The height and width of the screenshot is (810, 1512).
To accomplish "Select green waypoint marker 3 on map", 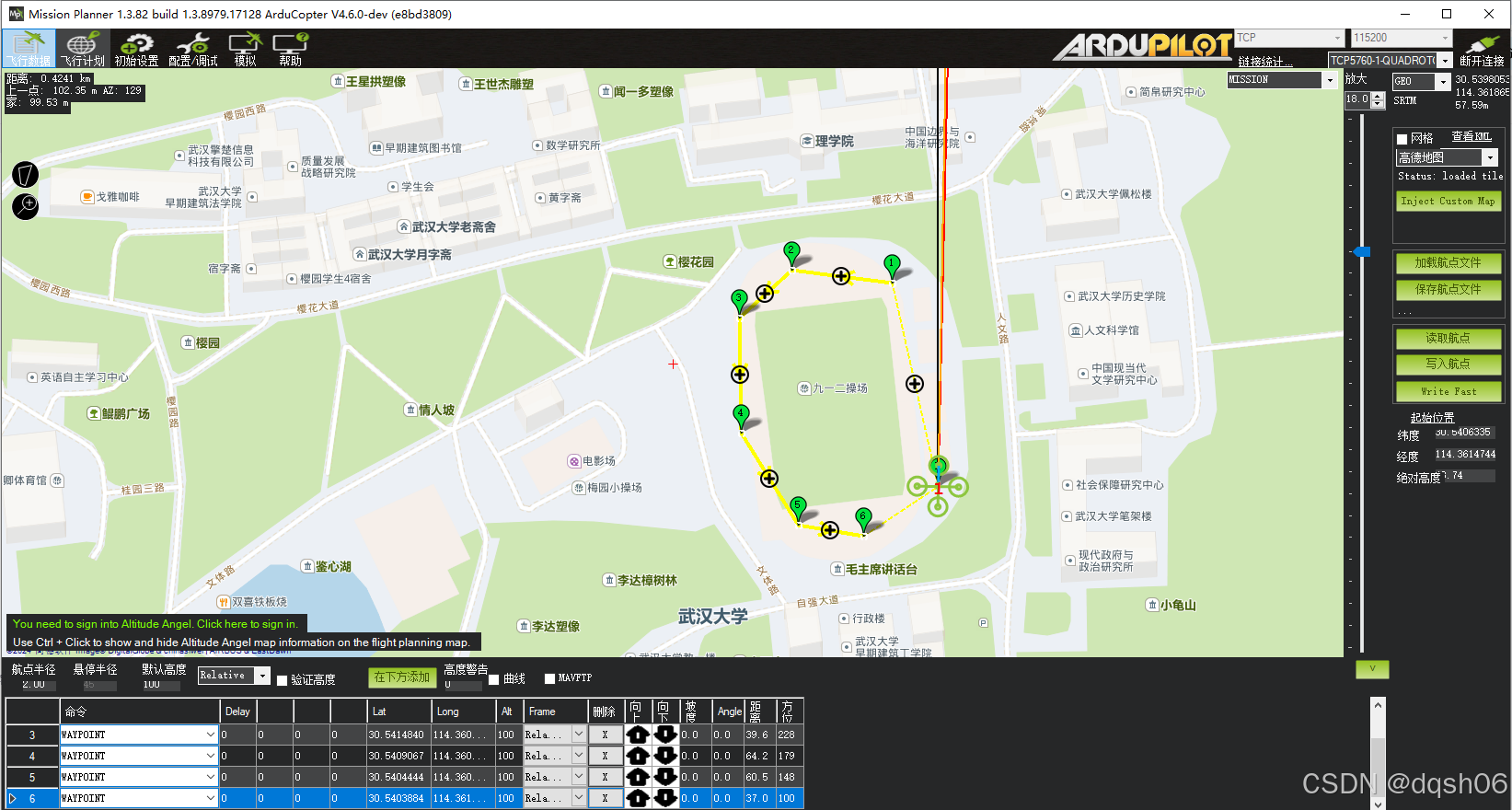I will [739, 301].
